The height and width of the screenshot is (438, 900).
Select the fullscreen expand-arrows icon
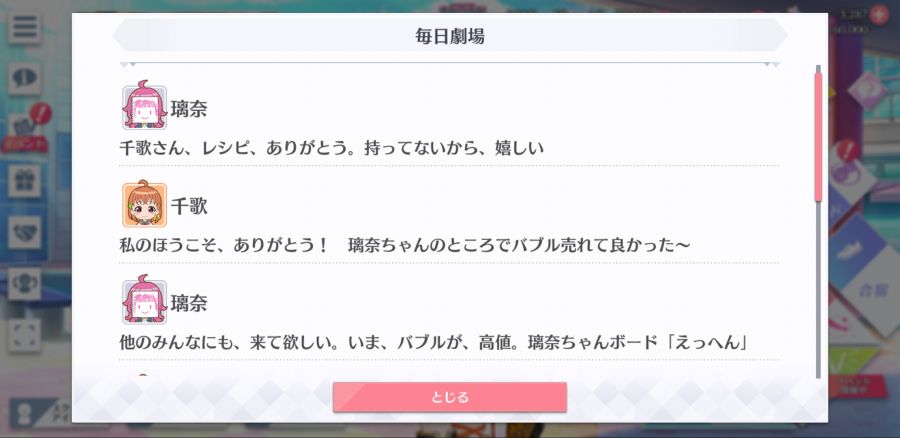point(24,335)
